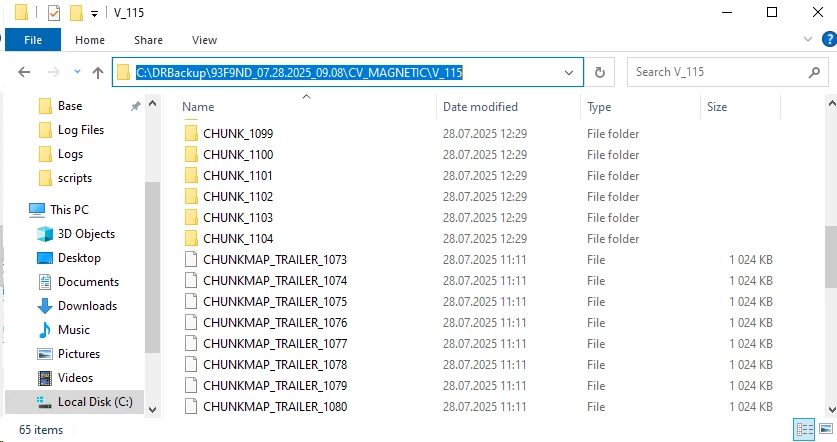The width and height of the screenshot is (837, 442).
Task: Click file list scroll down arrow
Action: pyautogui.click(x=831, y=410)
